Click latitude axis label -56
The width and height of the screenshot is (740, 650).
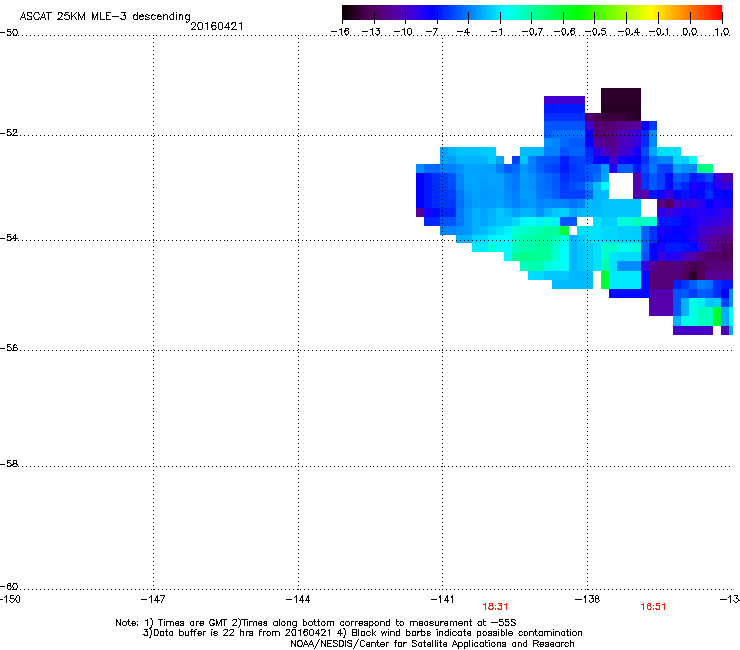coord(9,347)
